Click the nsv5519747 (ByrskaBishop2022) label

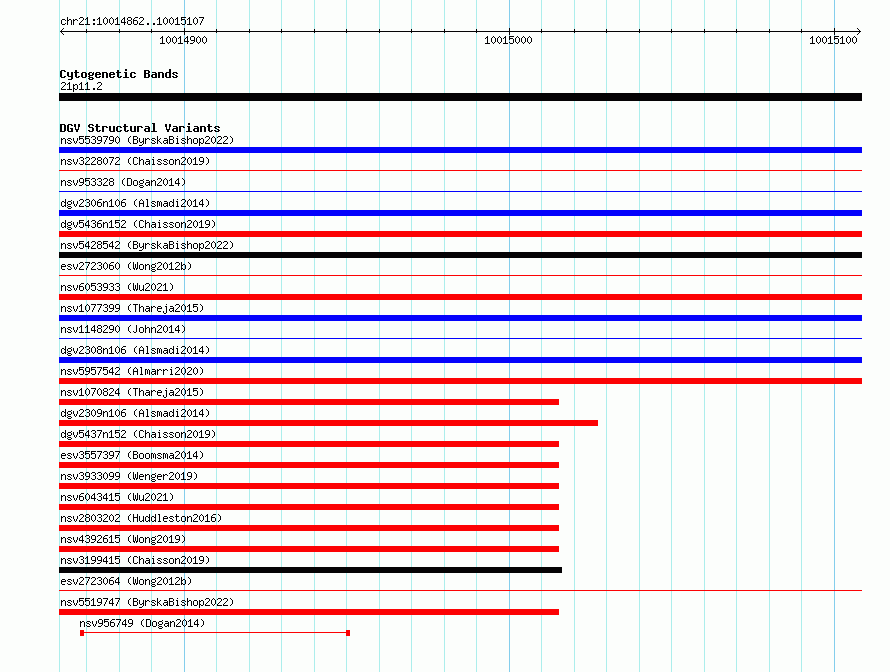coord(147,602)
